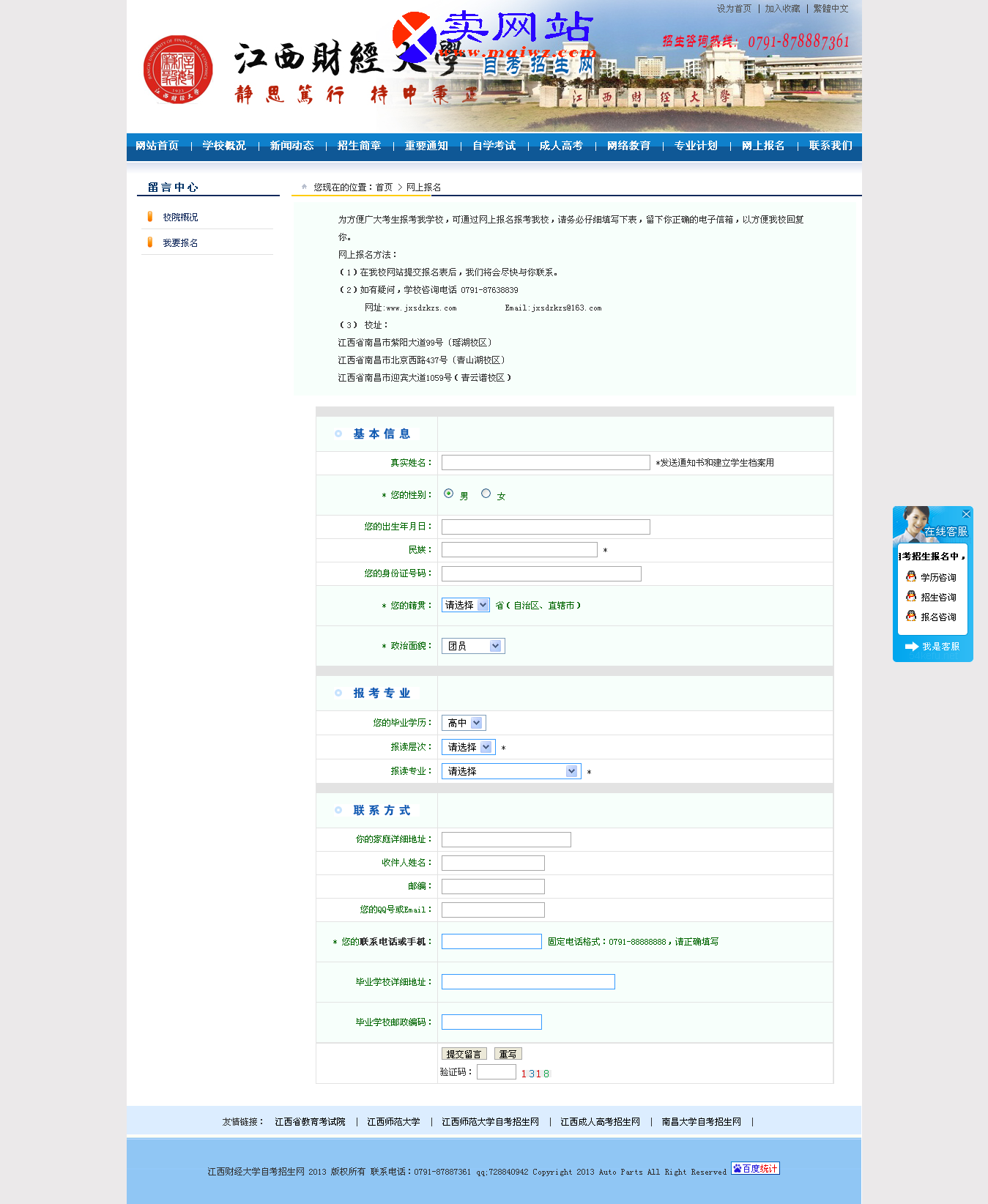
Task: Click the QQ penguin icon for 招生咨询
Action: pyautogui.click(x=911, y=597)
